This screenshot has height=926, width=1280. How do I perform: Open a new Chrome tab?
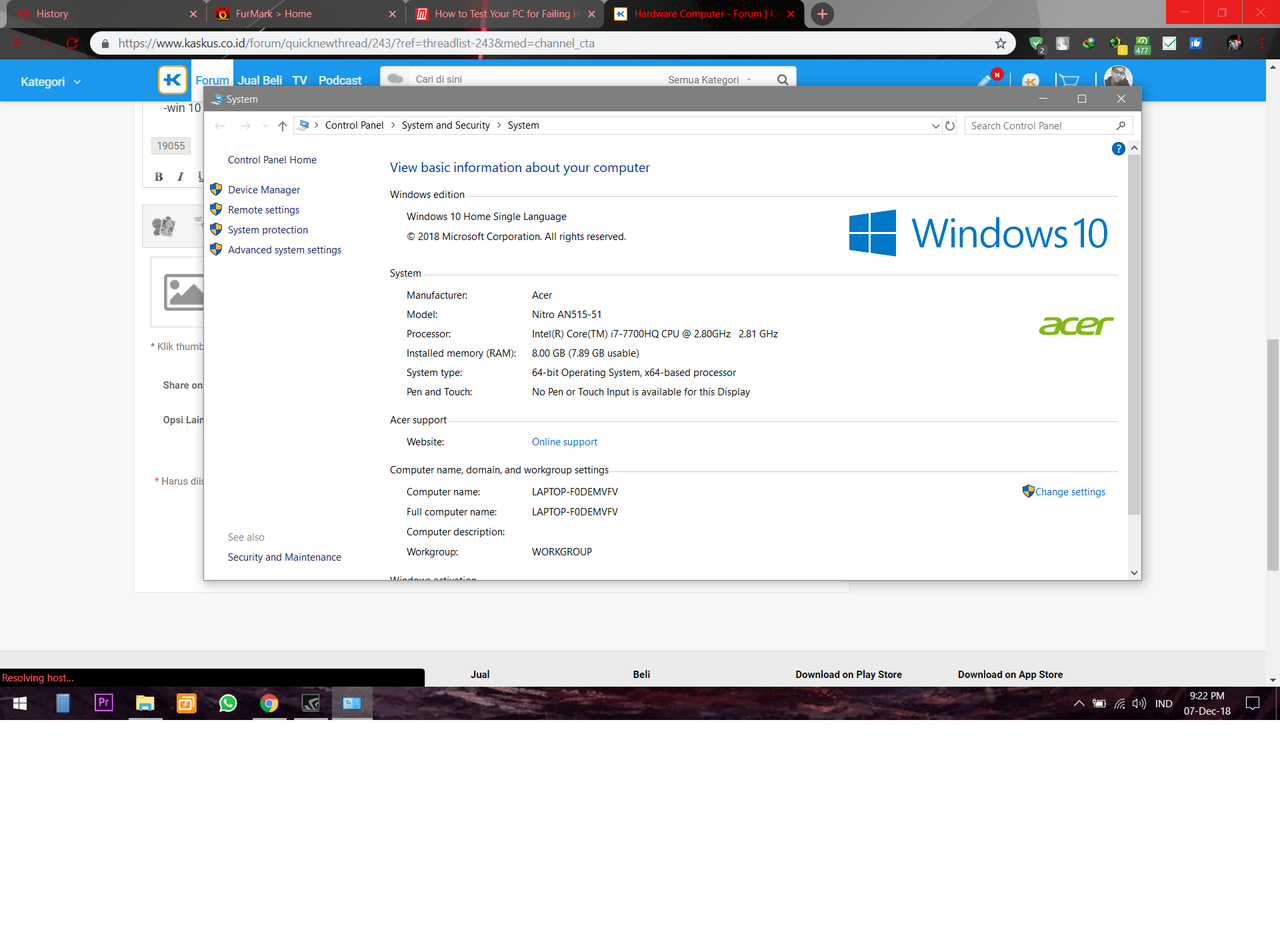tap(822, 14)
